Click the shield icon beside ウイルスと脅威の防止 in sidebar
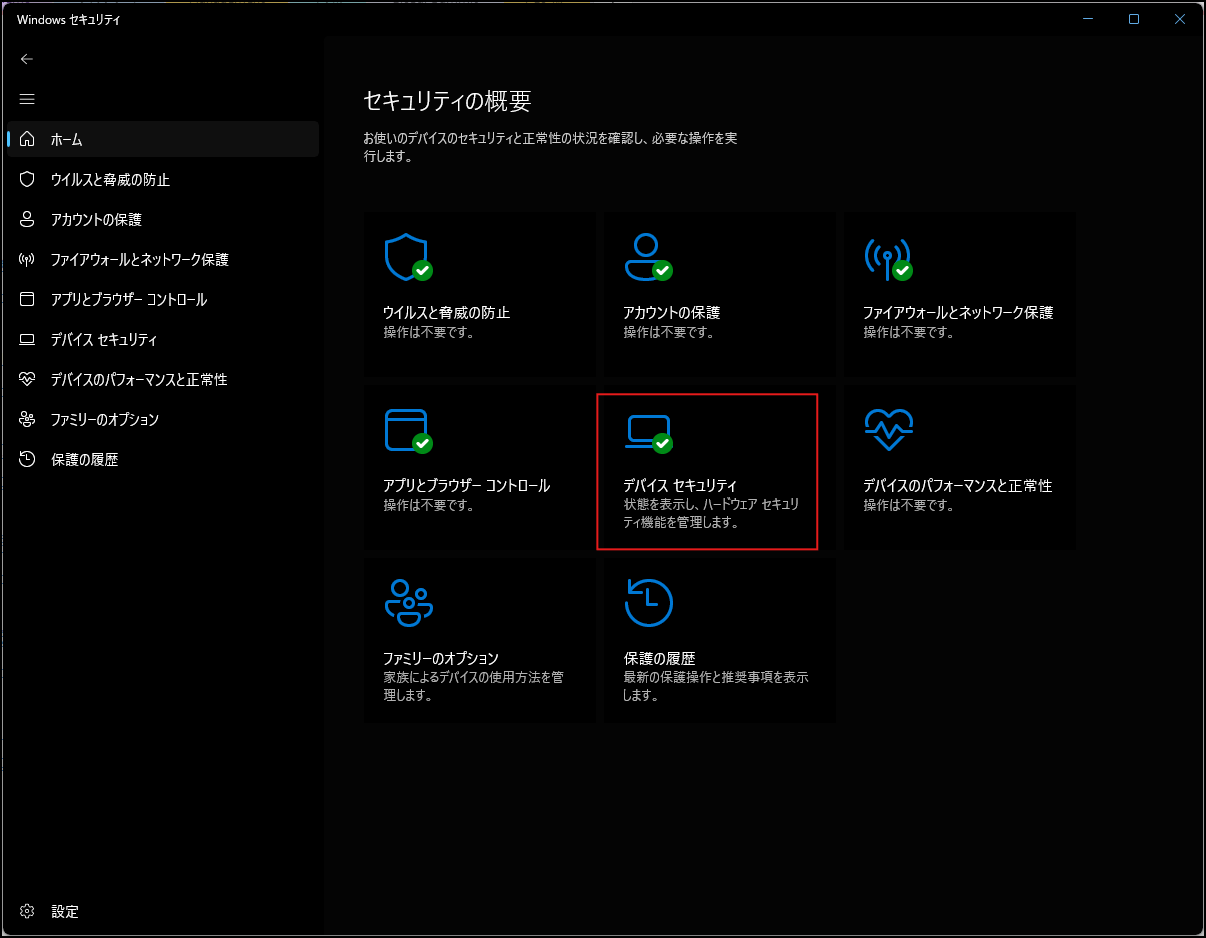Viewport: 1206px width, 938px height. pyautogui.click(x=27, y=179)
